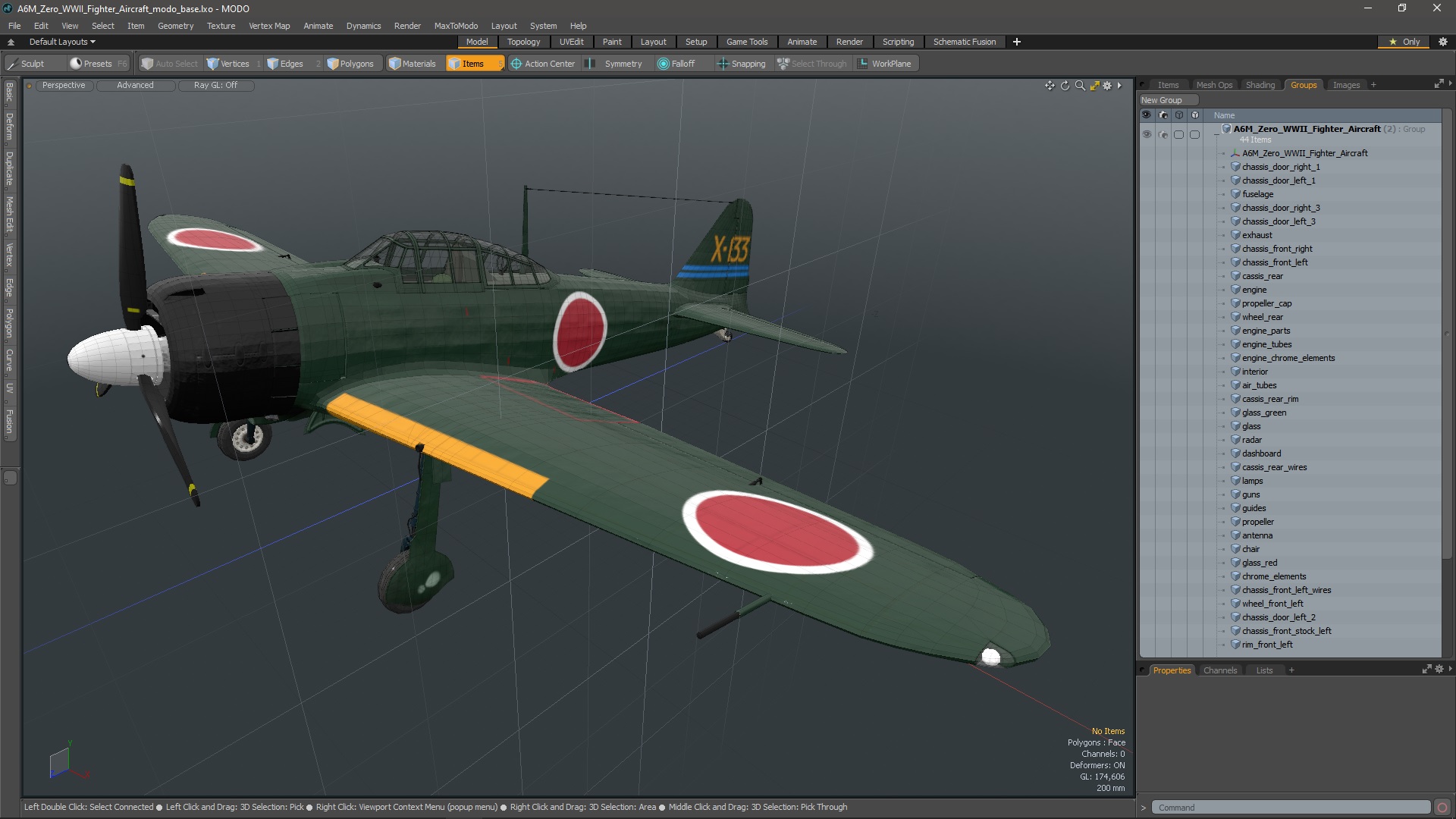Click the viewport zoom magnifier icon

point(1080,86)
